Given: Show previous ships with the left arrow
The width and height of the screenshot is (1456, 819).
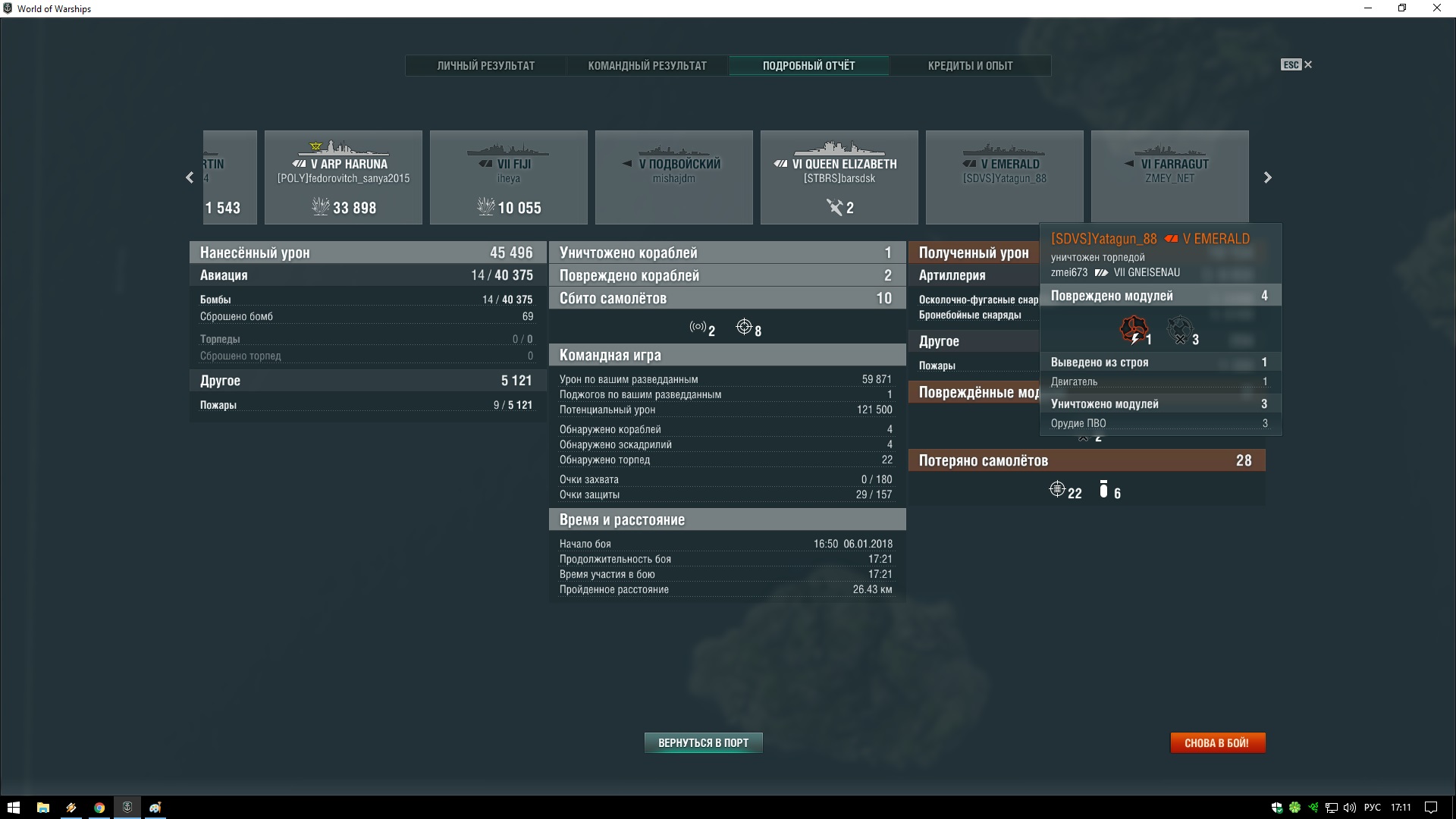Looking at the screenshot, I should (x=190, y=177).
